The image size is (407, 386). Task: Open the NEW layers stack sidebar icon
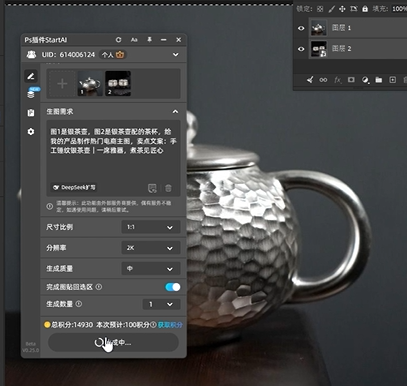tap(31, 95)
